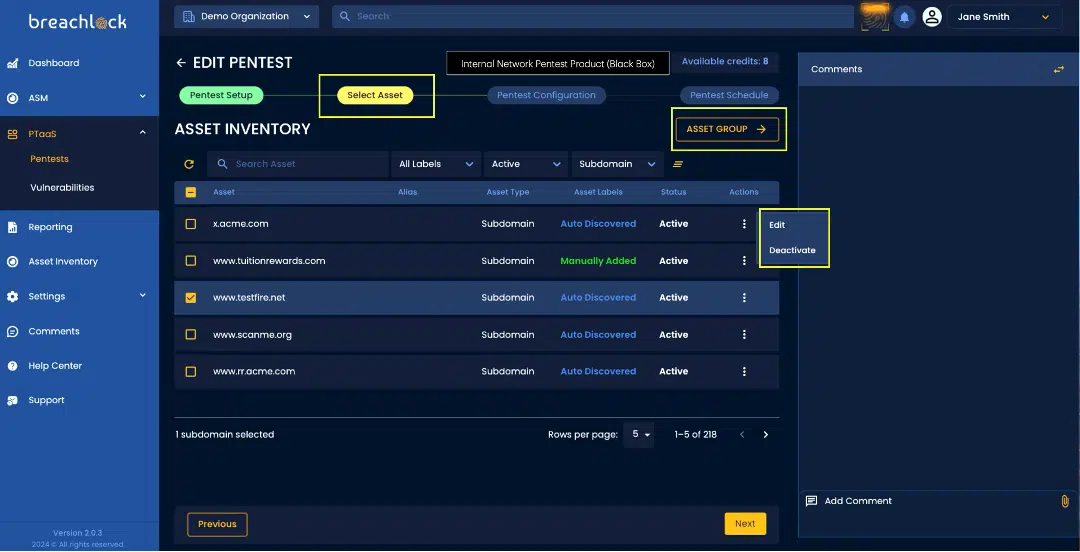Click the Dashboard chart icon in sidebar
This screenshot has height=552, width=1080.
12,63
